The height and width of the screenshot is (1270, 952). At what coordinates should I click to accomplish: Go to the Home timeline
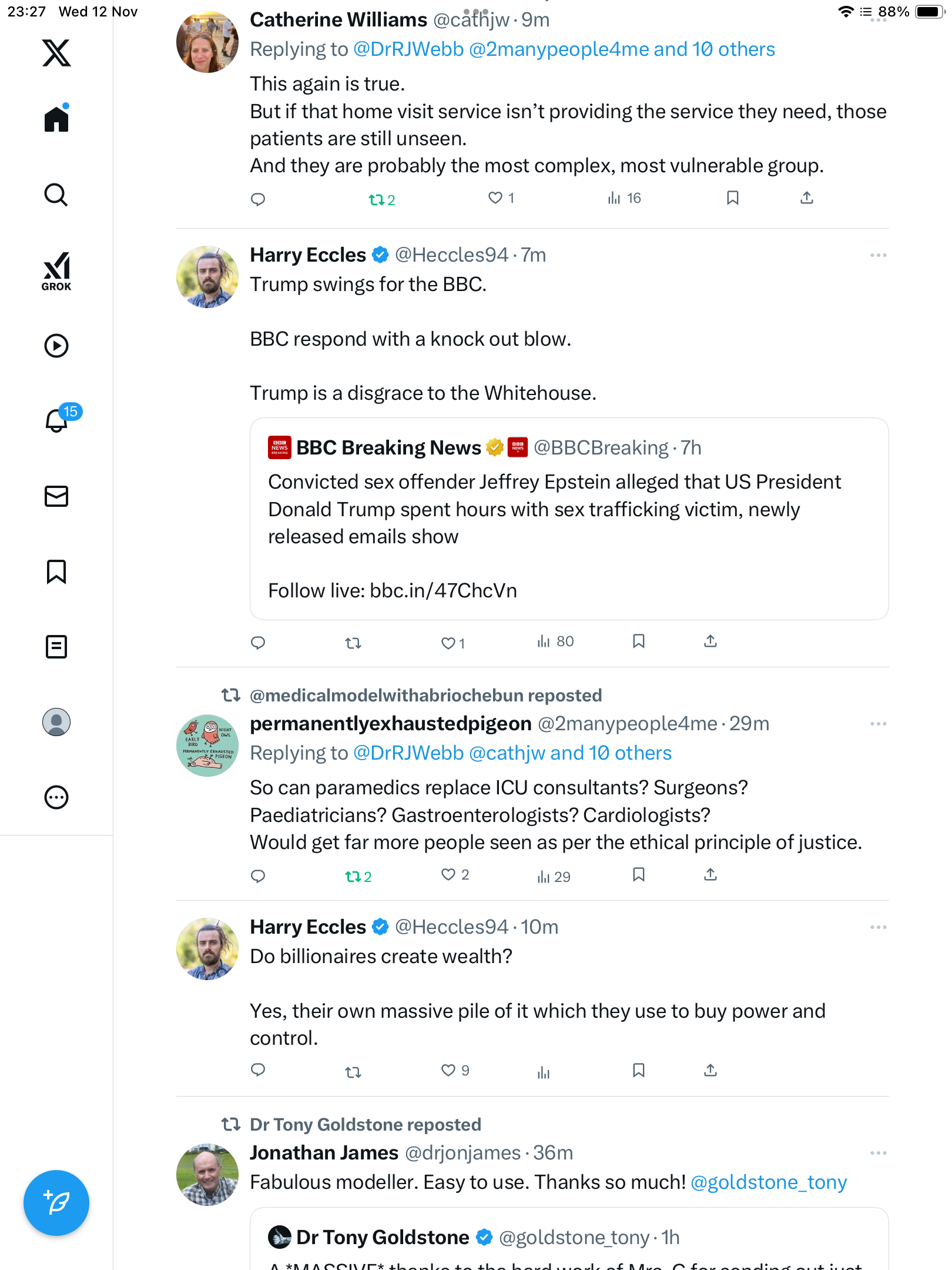click(56, 119)
